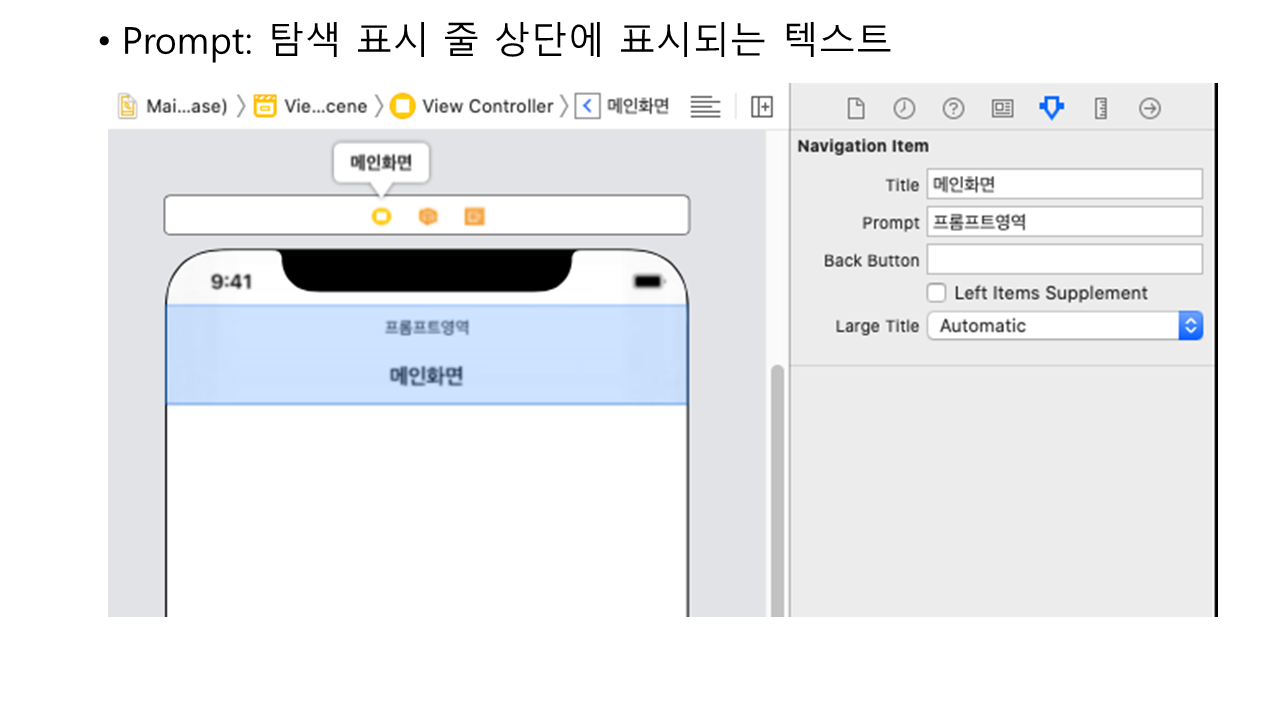Add a new editor pane
Screen dimensions: 1280x720
pyautogui.click(x=762, y=107)
